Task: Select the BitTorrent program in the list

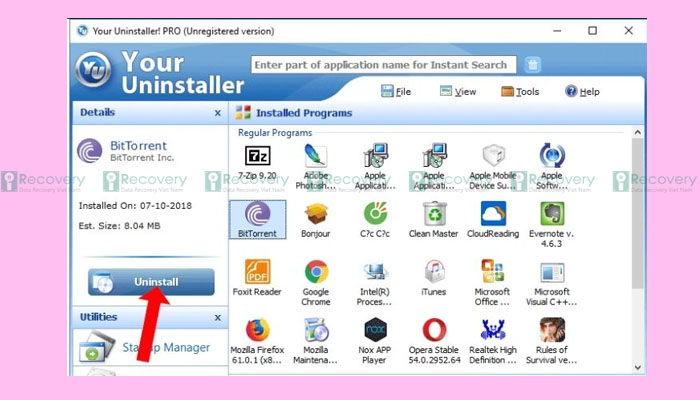Action: pyautogui.click(x=258, y=219)
